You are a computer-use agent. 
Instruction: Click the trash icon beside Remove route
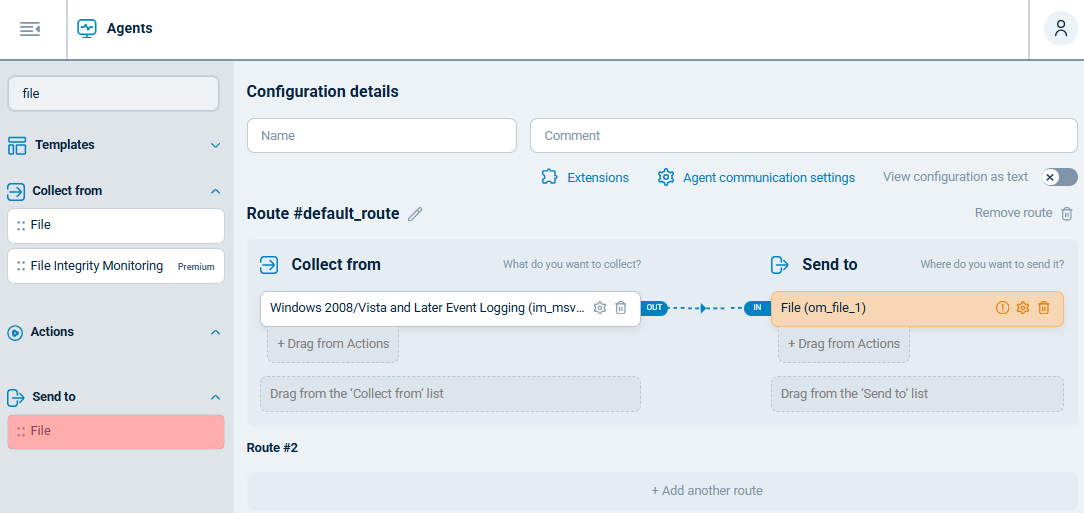1067,214
